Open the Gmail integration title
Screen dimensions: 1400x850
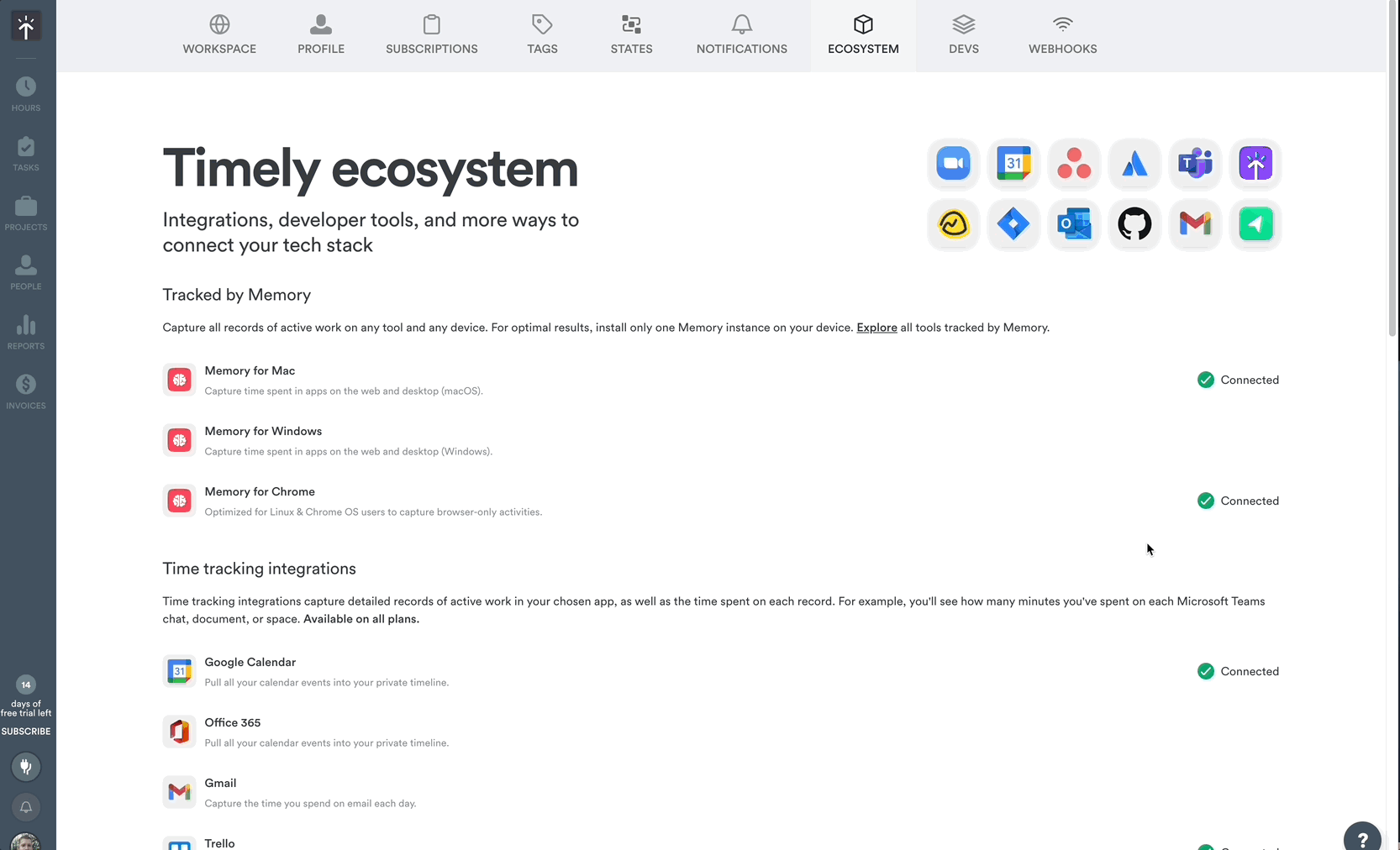(x=220, y=783)
